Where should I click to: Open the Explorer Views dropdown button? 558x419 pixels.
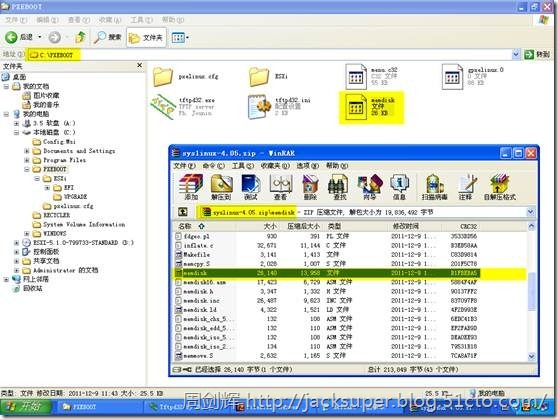(x=180, y=37)
